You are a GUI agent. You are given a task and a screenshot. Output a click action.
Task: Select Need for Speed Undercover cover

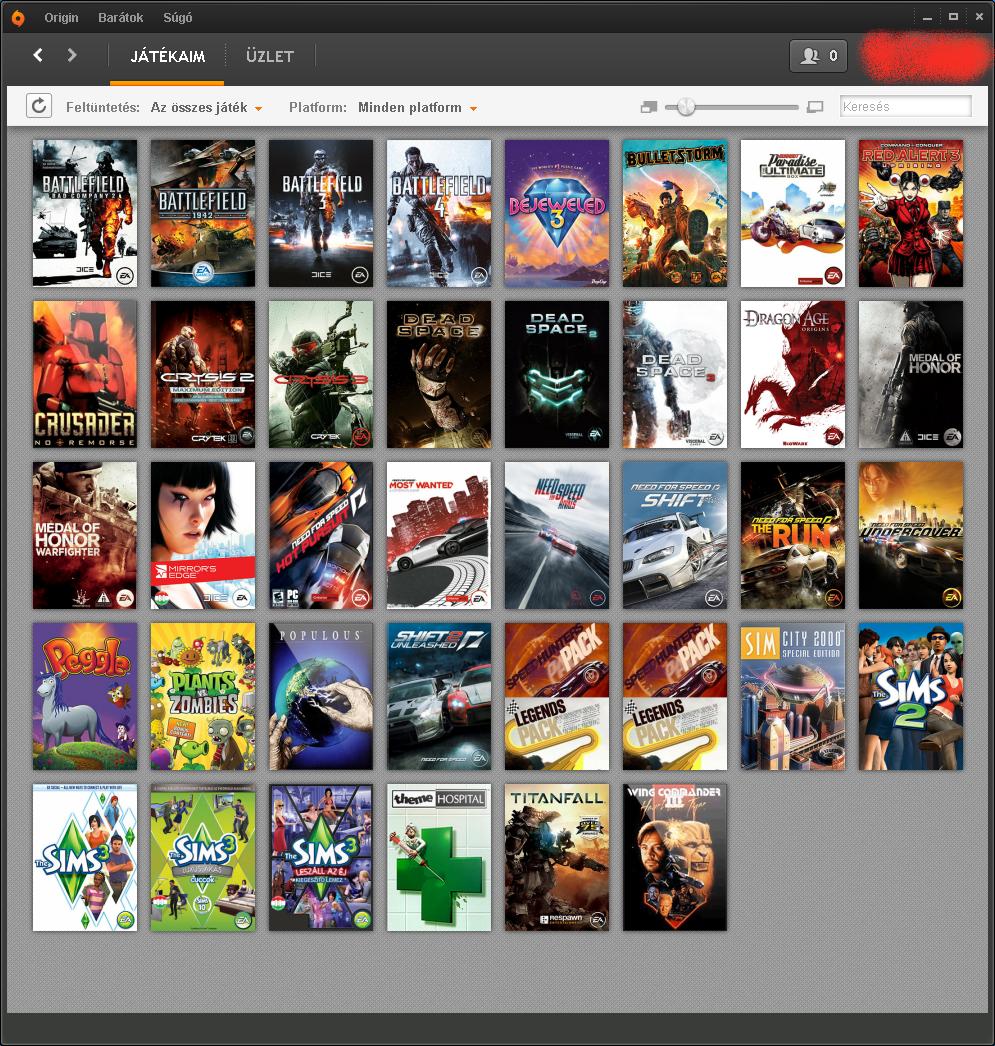[911, 536]
